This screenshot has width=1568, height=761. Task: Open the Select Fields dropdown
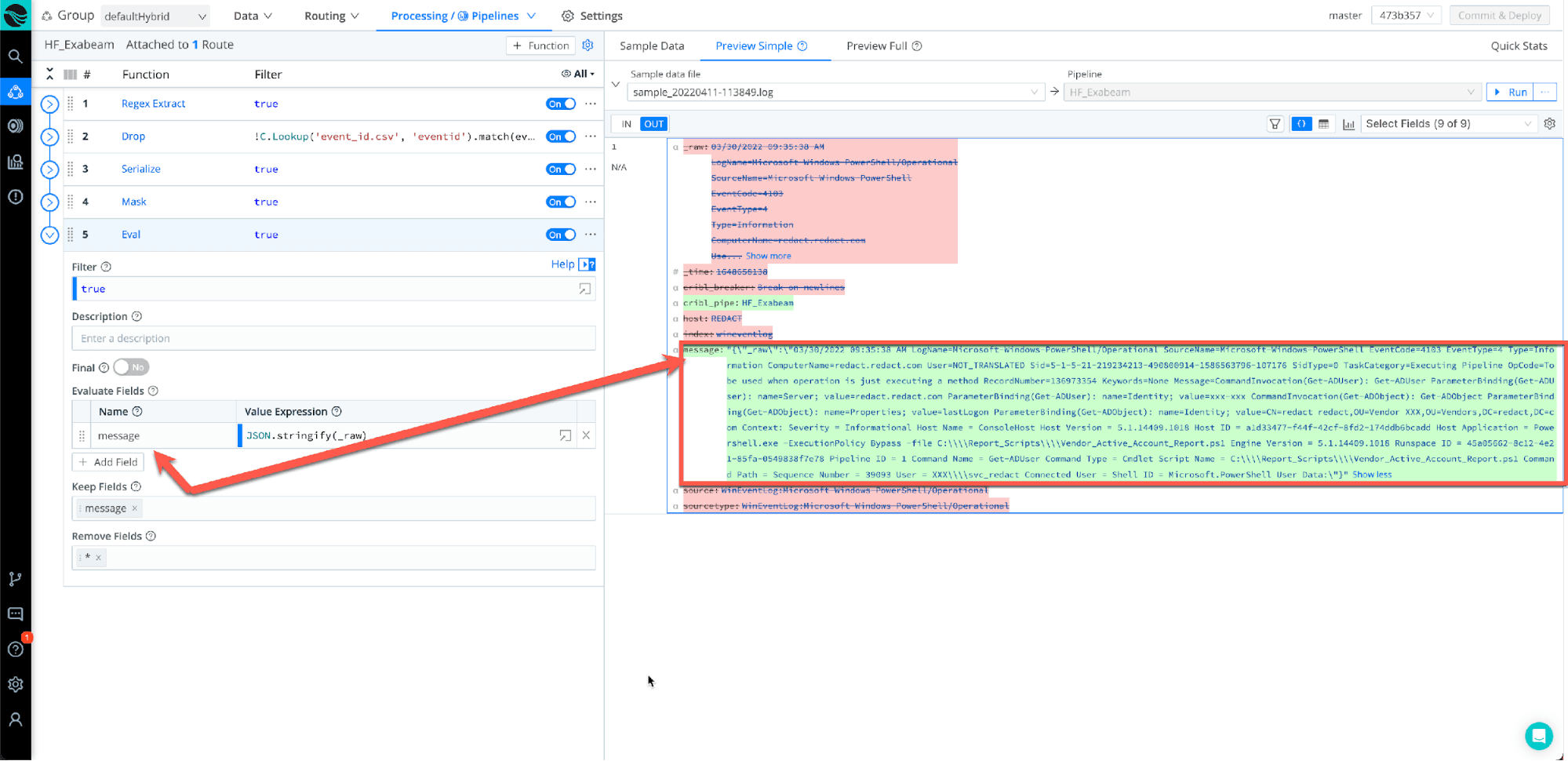(1448, 124)
